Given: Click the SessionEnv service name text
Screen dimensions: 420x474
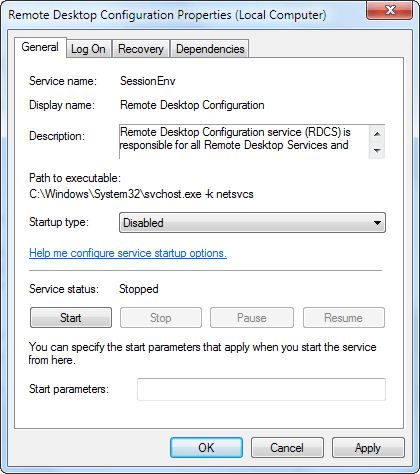Looking at the screenshot, I should tap(148, 81).
